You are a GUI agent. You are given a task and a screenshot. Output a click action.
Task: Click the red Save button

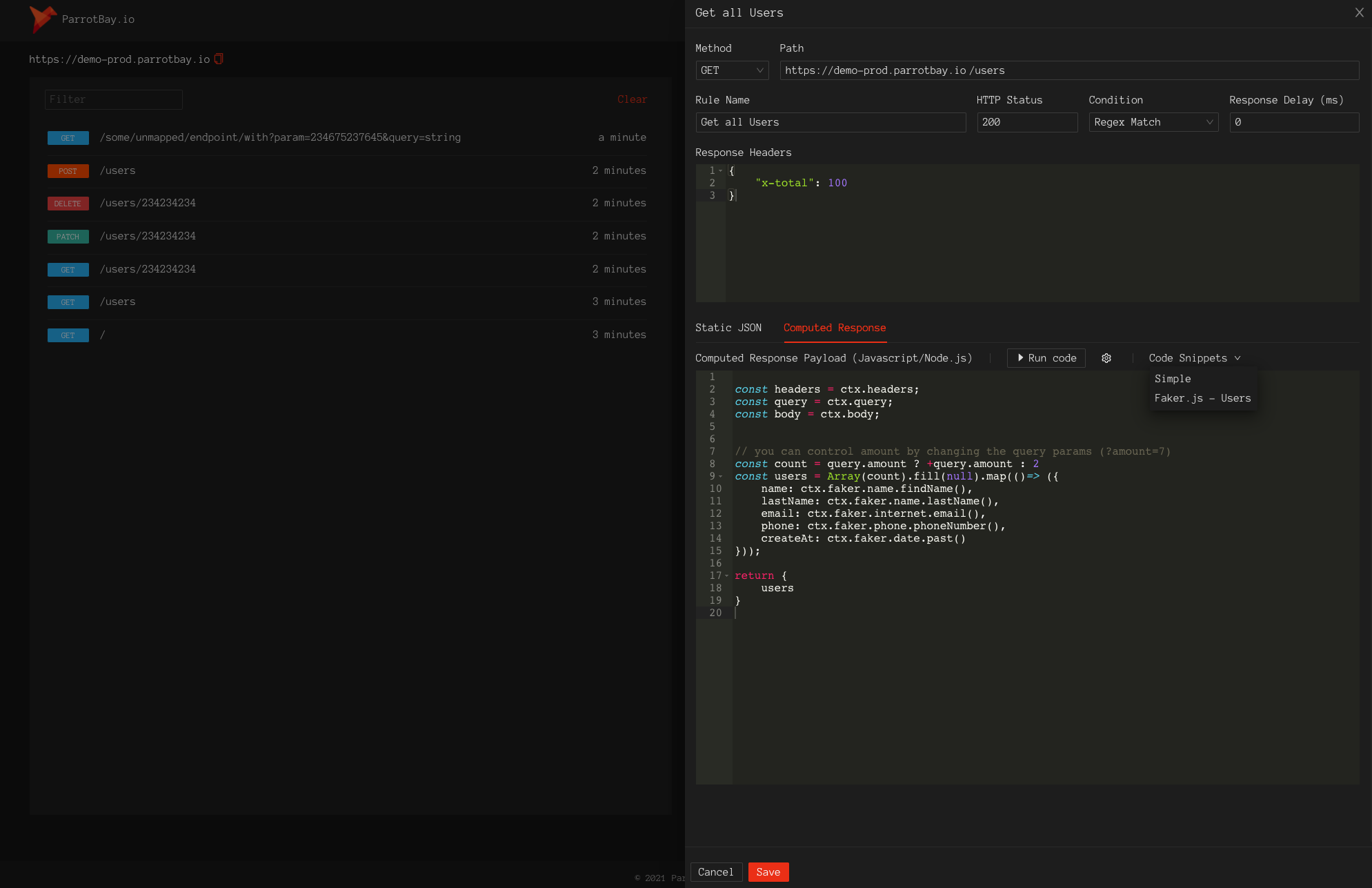768,872
